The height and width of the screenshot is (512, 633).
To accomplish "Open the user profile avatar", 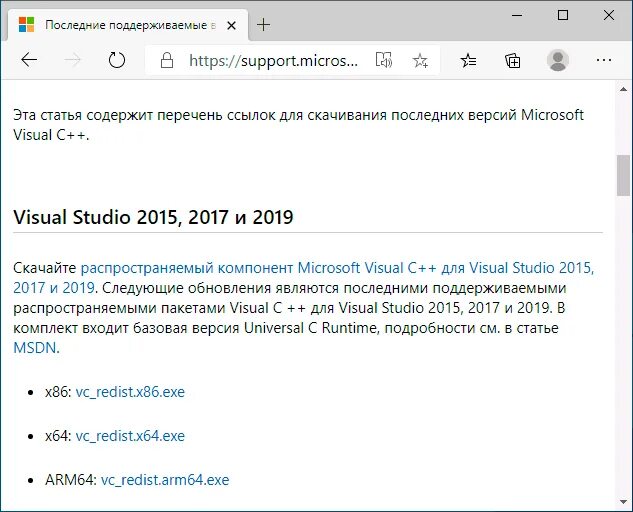I will (558, 60).
